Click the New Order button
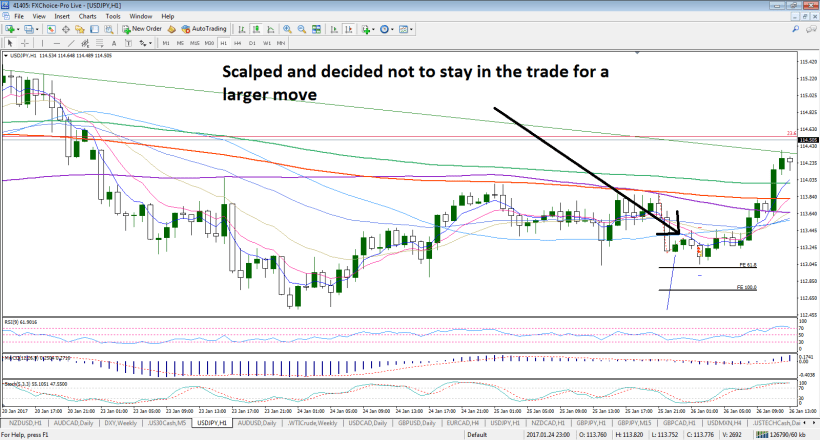820x440 pixels. 142,29
